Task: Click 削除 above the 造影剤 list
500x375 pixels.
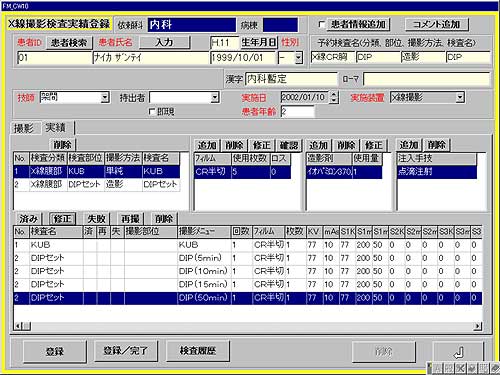Action: coord(346,145)
